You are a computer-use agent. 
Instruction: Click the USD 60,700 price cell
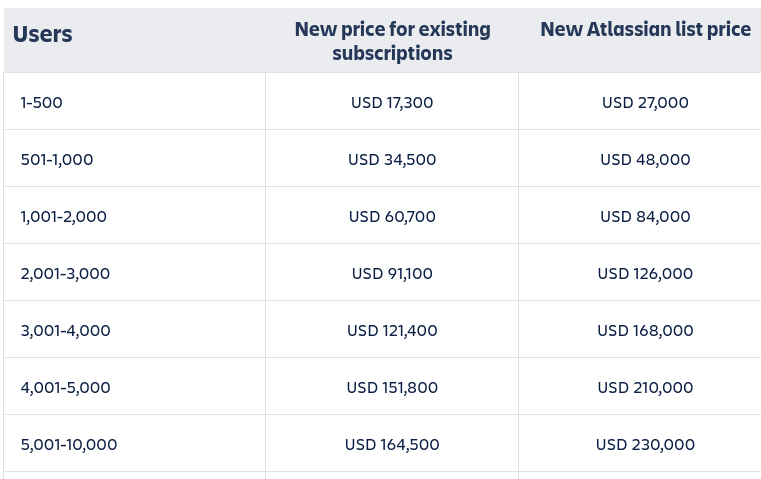coord(392,216)
